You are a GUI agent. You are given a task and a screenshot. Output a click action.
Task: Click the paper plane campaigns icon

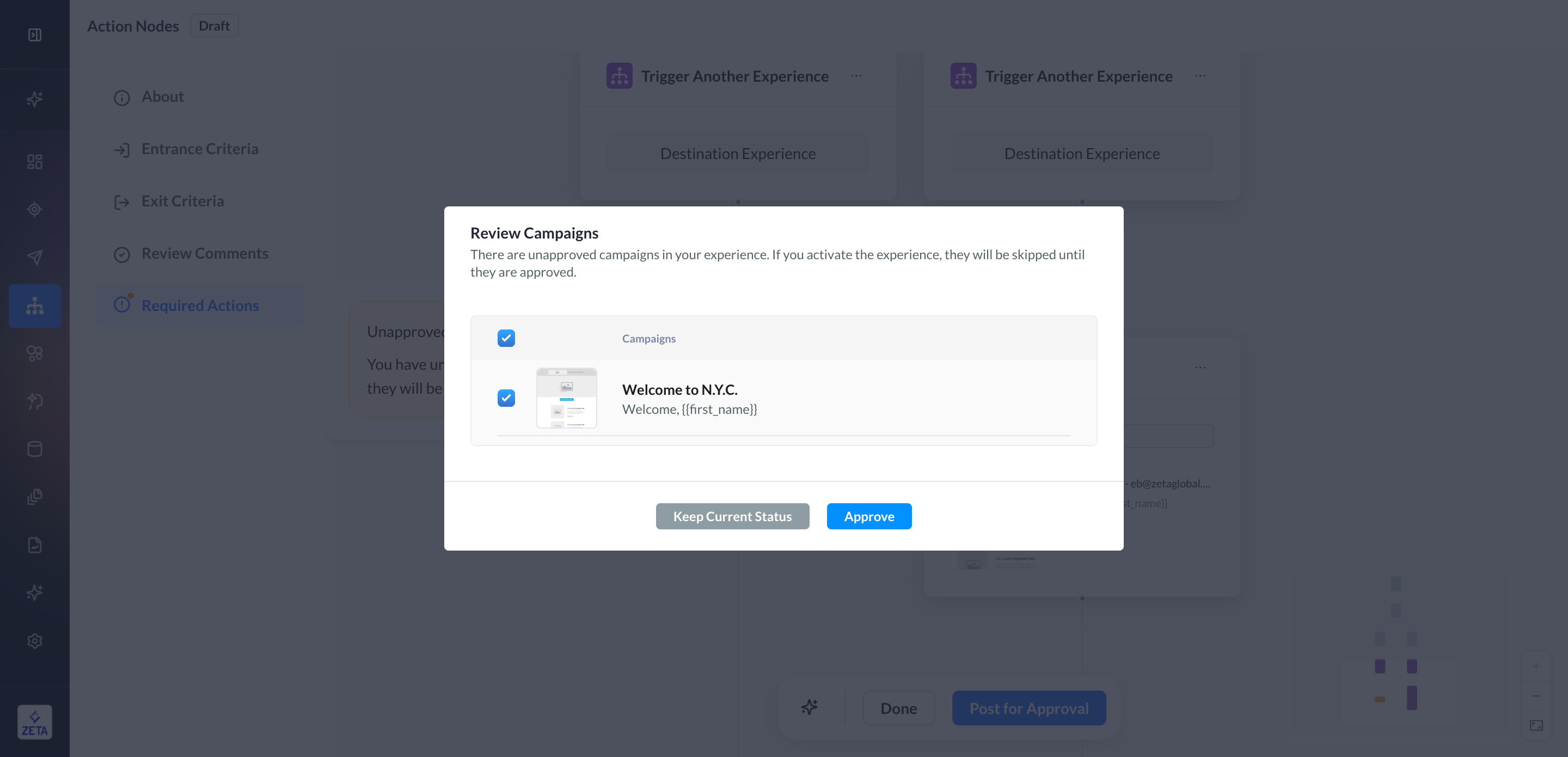pyautogui.click(x=35, y=257)
